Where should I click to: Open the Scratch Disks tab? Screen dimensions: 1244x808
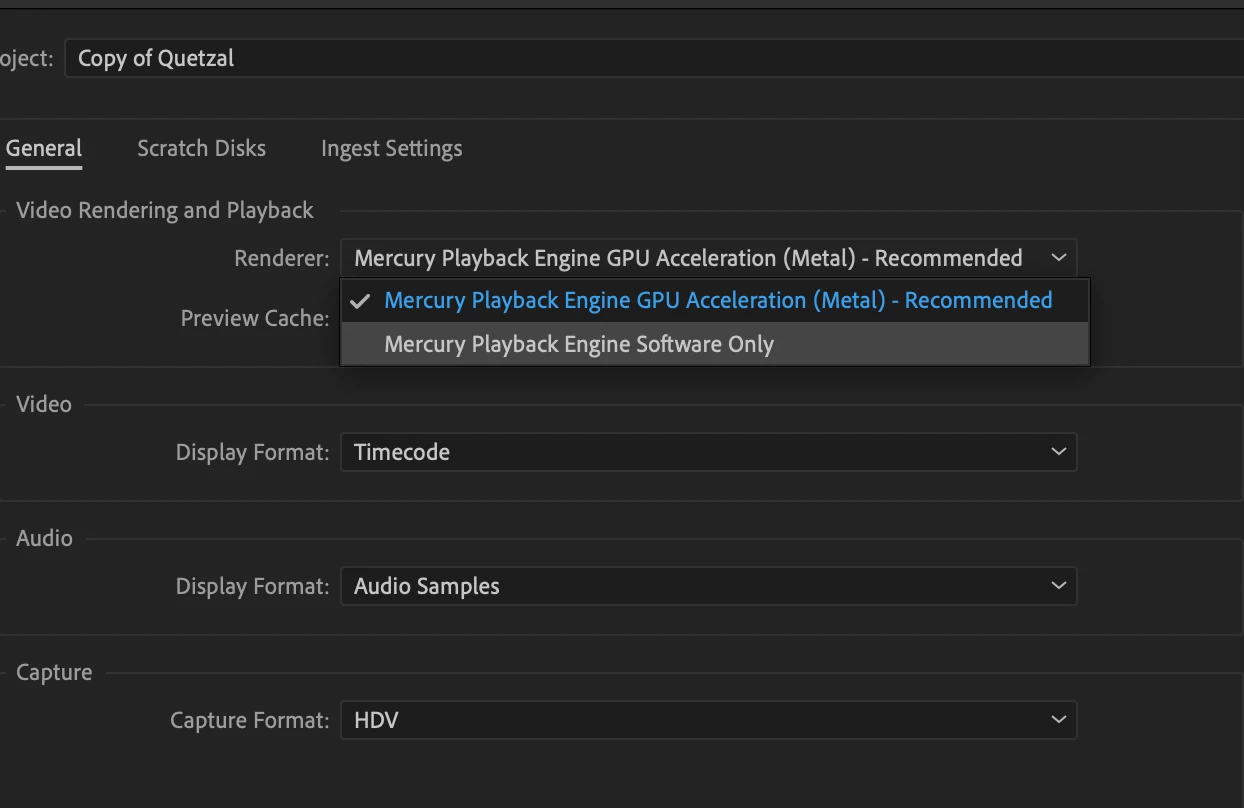(201, 149)
